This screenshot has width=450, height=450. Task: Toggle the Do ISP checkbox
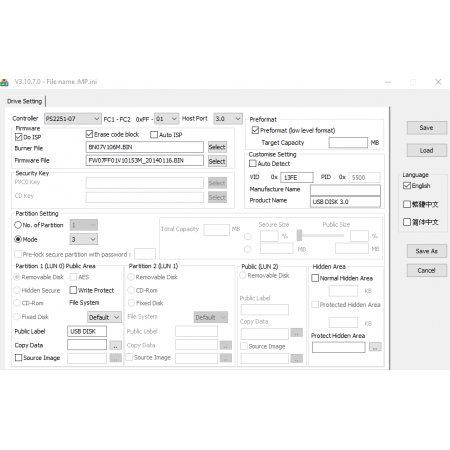pos(19,137)
